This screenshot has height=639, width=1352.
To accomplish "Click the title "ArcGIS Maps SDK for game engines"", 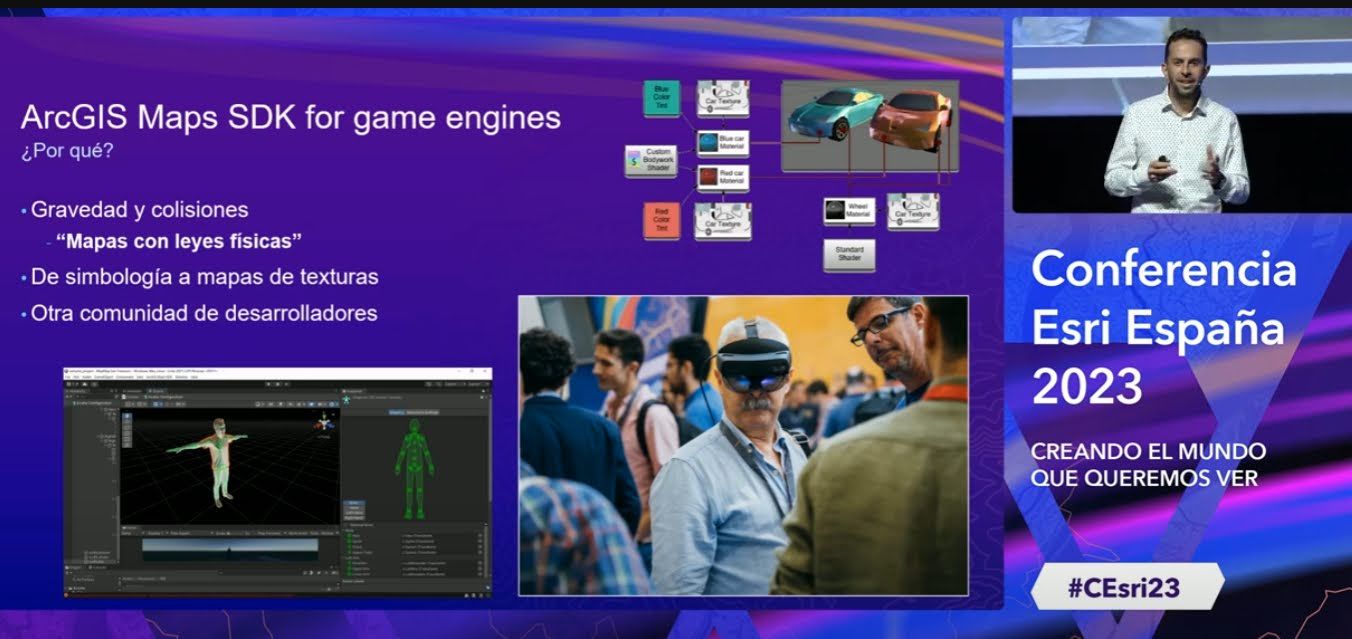I will pyautogui.click(x=290, y=118).
